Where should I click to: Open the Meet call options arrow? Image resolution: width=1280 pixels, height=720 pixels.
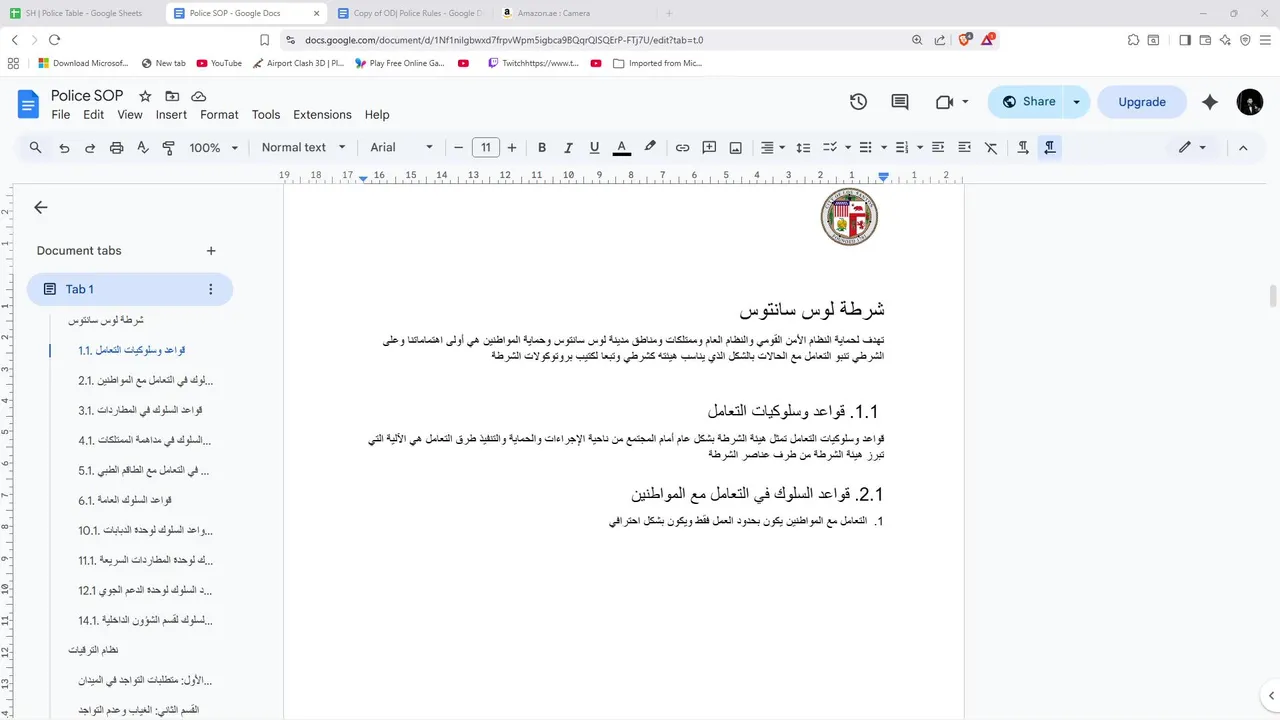click(x=965, y=102)
